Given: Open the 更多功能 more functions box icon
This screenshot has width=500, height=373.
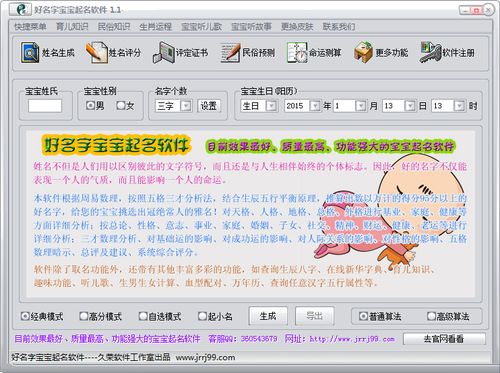Looking at the screenshot, I should (363, 52).
